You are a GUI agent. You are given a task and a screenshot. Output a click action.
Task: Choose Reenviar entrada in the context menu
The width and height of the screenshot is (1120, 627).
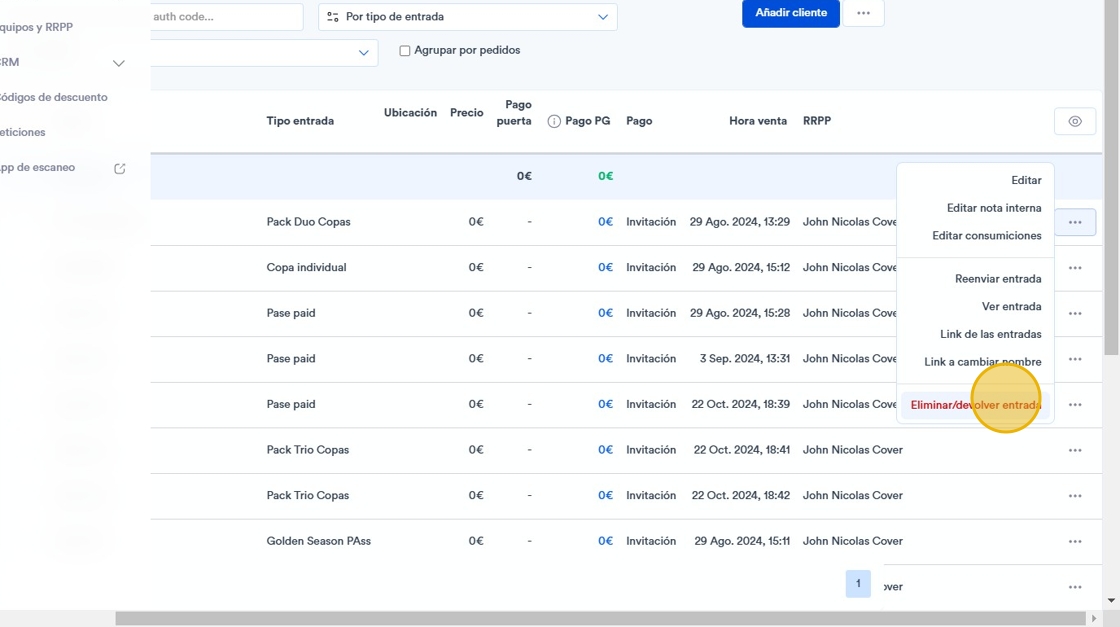[998, 279]
